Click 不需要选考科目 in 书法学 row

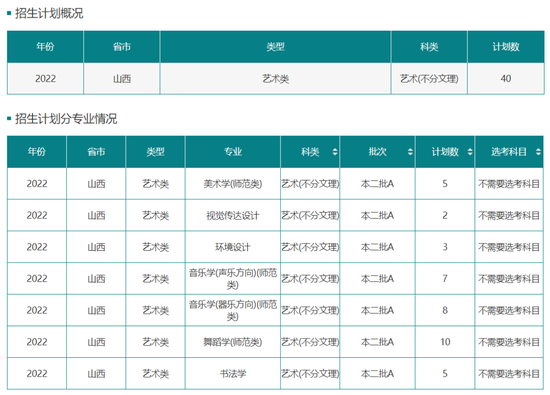coord(509,373)
